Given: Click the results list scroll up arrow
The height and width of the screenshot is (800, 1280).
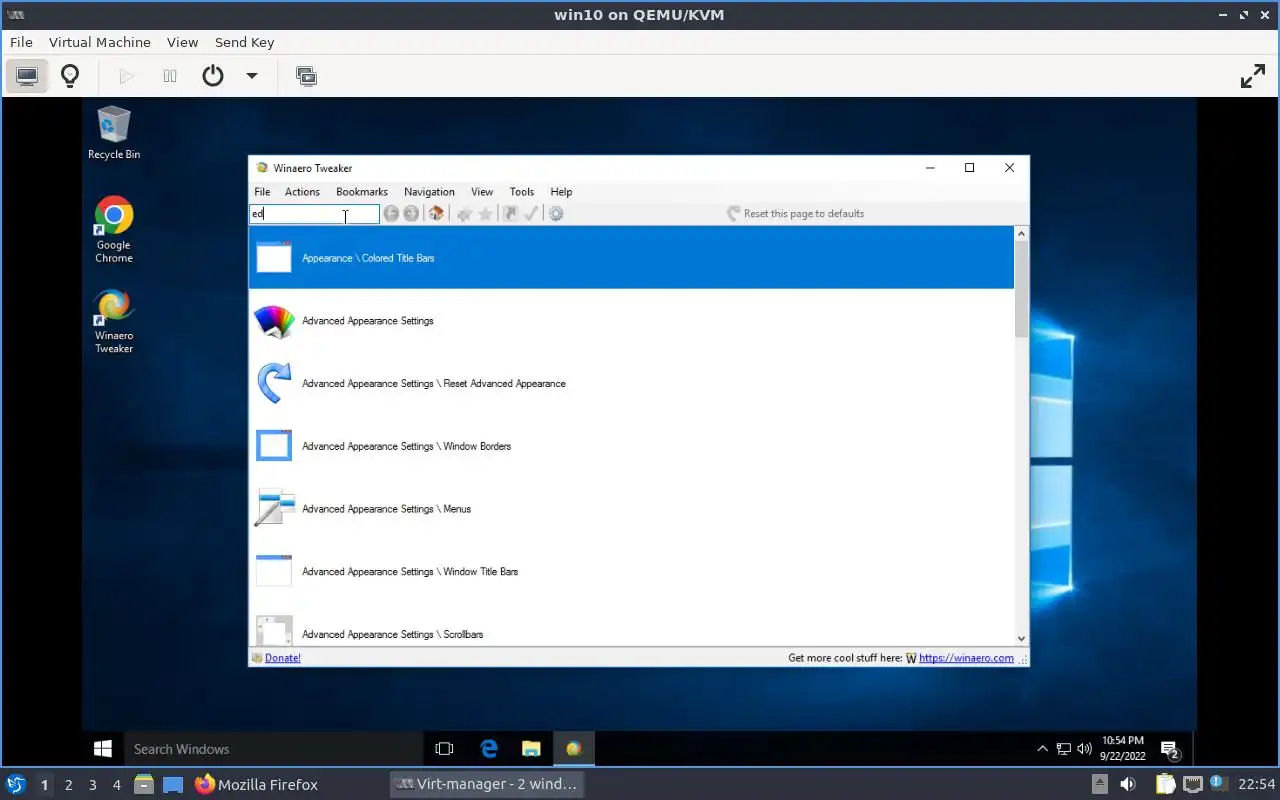Looking at the screenshot, I should point(1021,234).
